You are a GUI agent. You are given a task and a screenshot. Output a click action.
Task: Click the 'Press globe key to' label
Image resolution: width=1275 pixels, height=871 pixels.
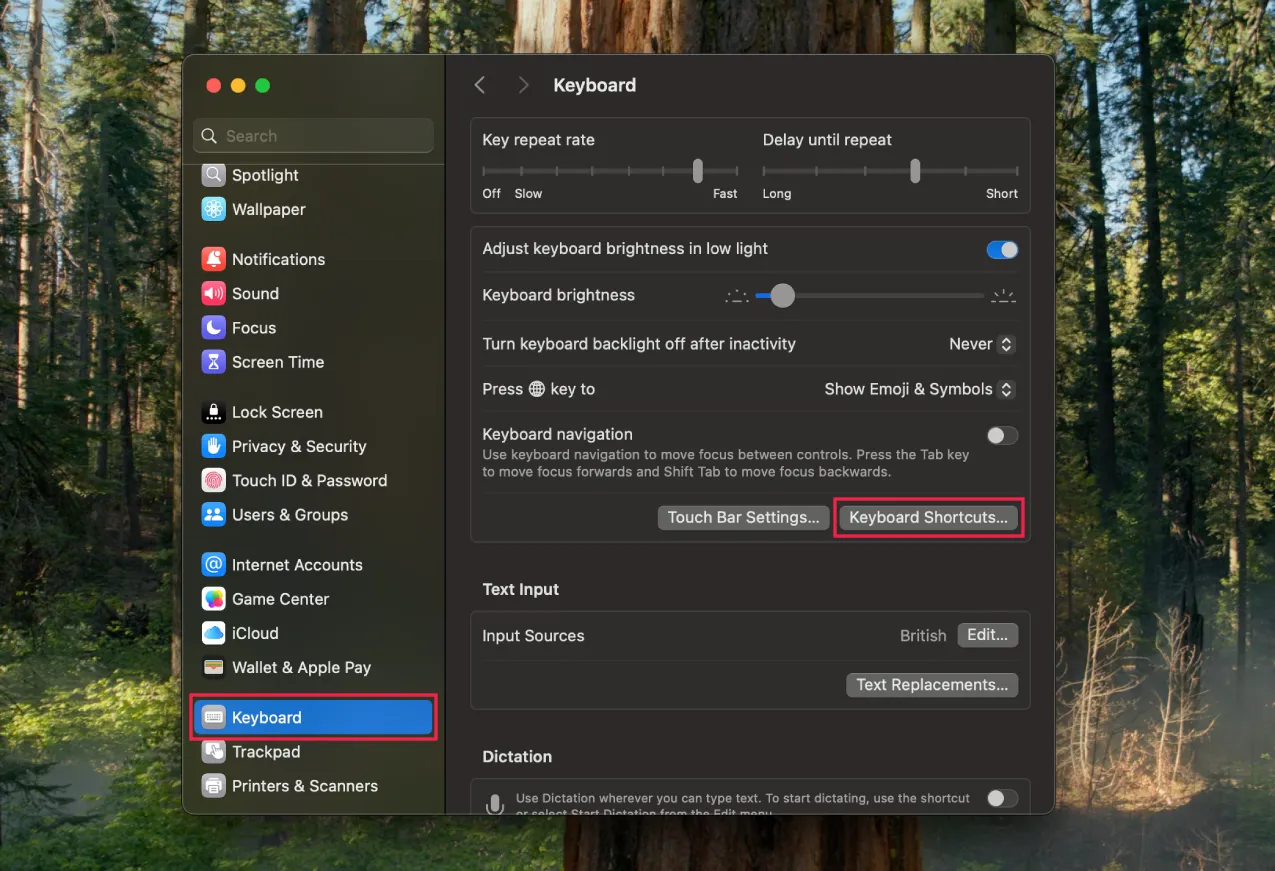tap(539, 389)
